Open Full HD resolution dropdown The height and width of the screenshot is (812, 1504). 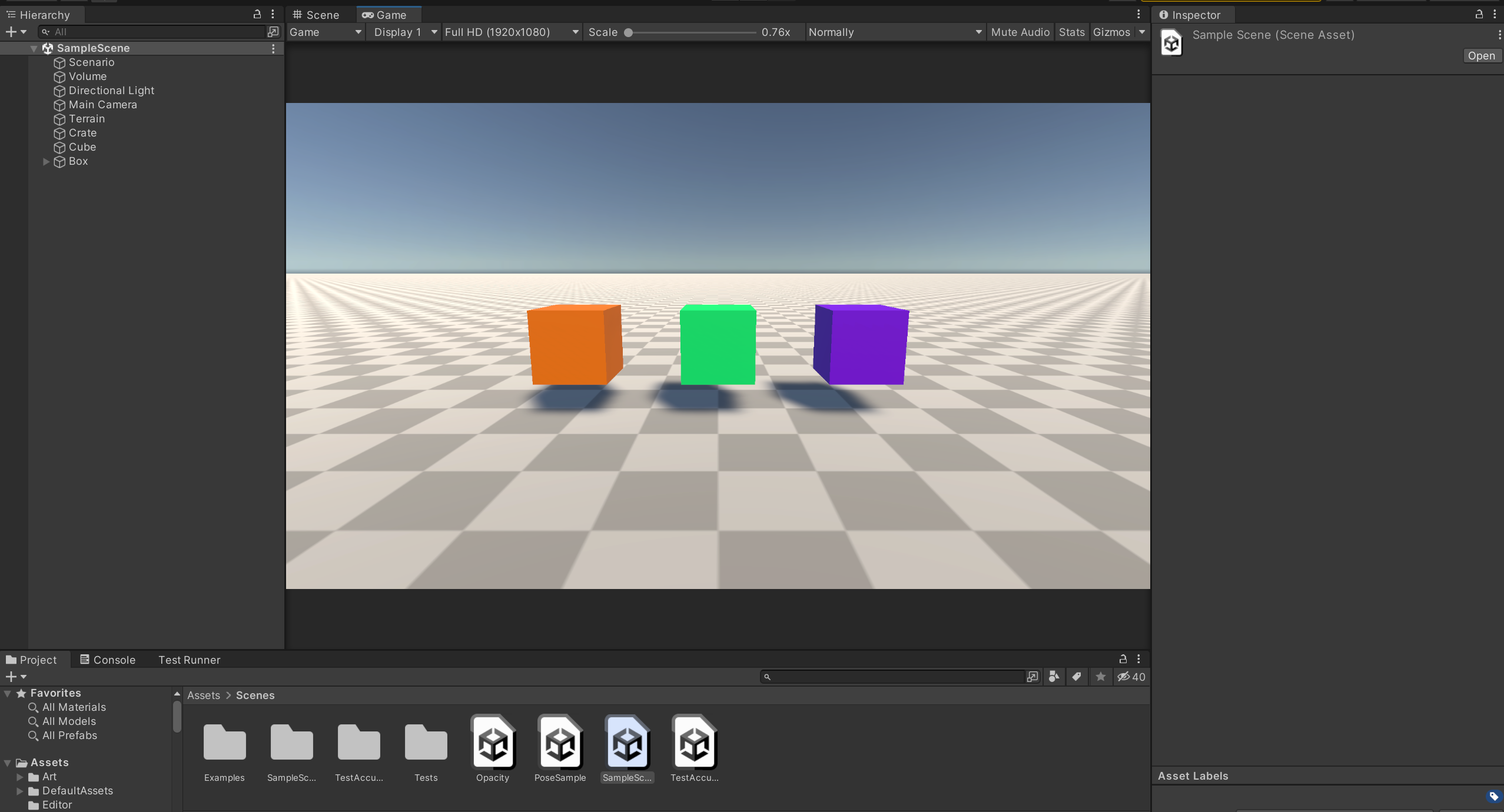pyautogui.click(x=511, y=32)
